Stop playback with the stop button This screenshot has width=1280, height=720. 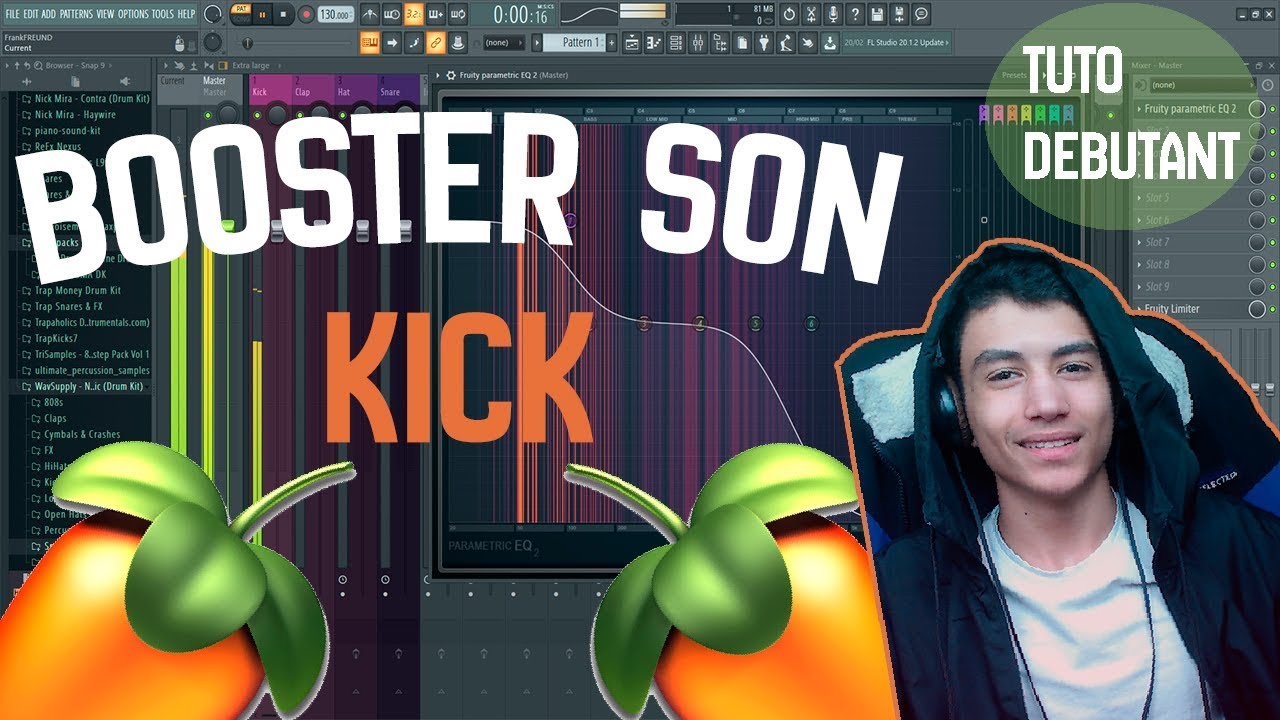283,15
